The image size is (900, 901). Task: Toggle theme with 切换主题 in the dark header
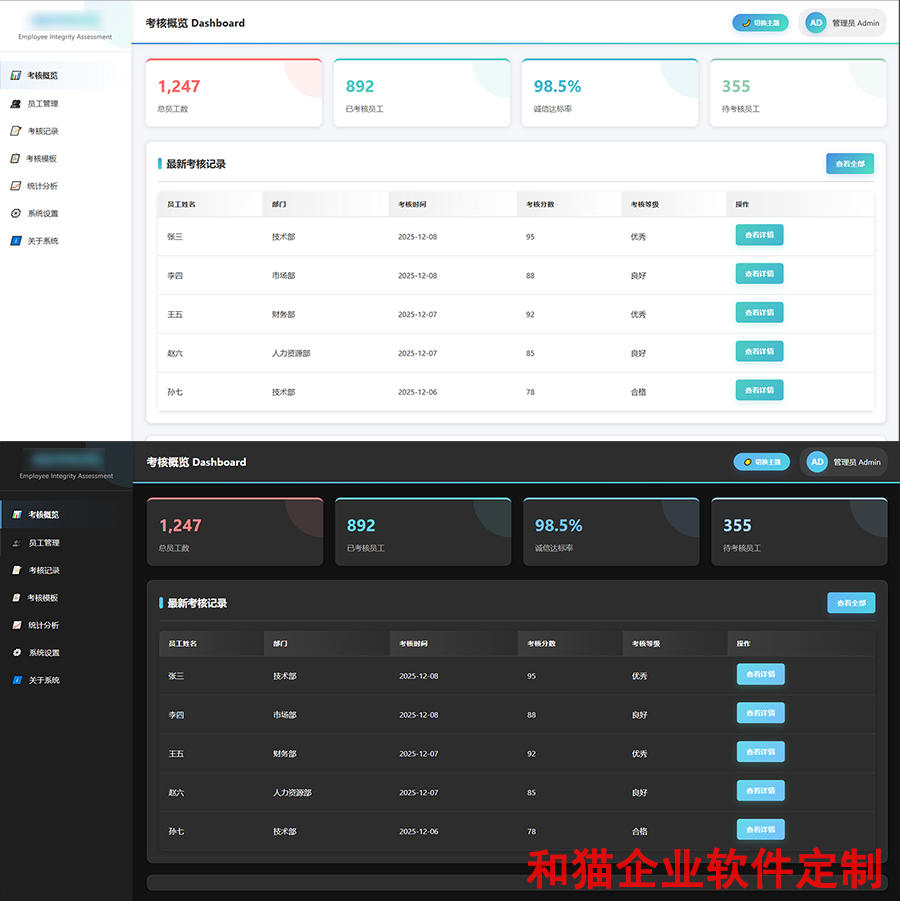[761, 462]
